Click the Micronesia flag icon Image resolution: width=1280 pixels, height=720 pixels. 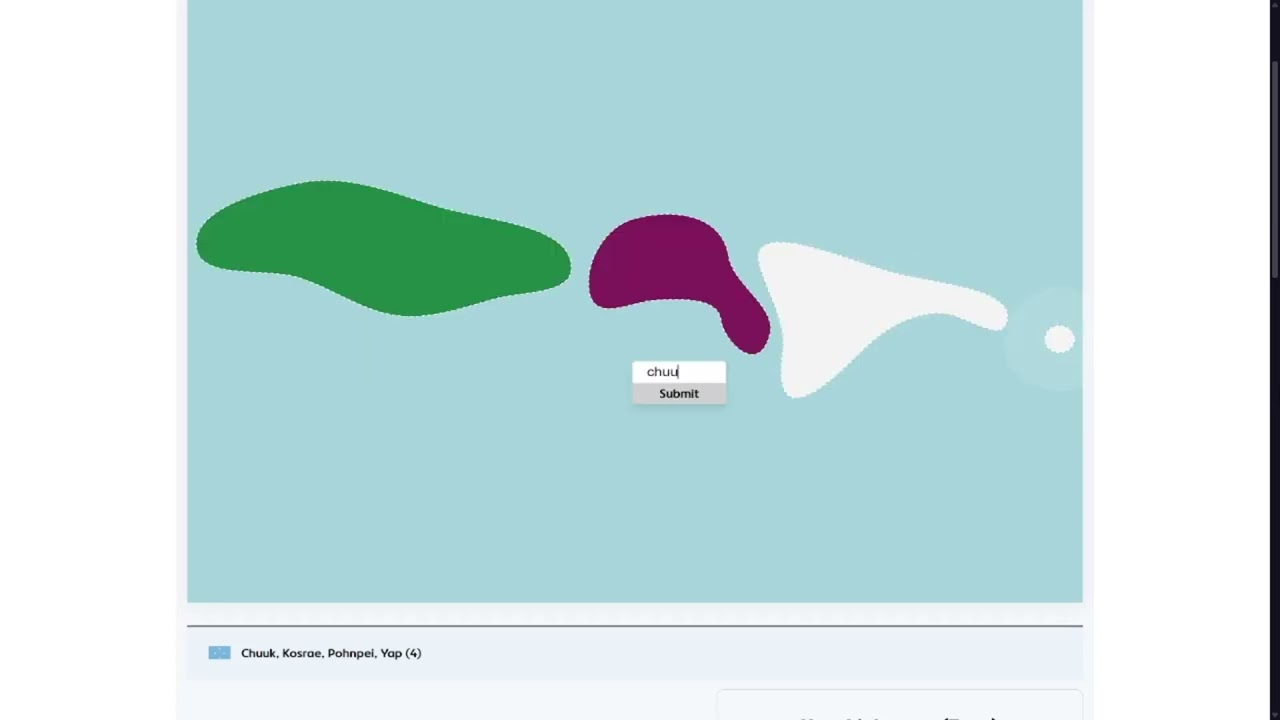219,653
